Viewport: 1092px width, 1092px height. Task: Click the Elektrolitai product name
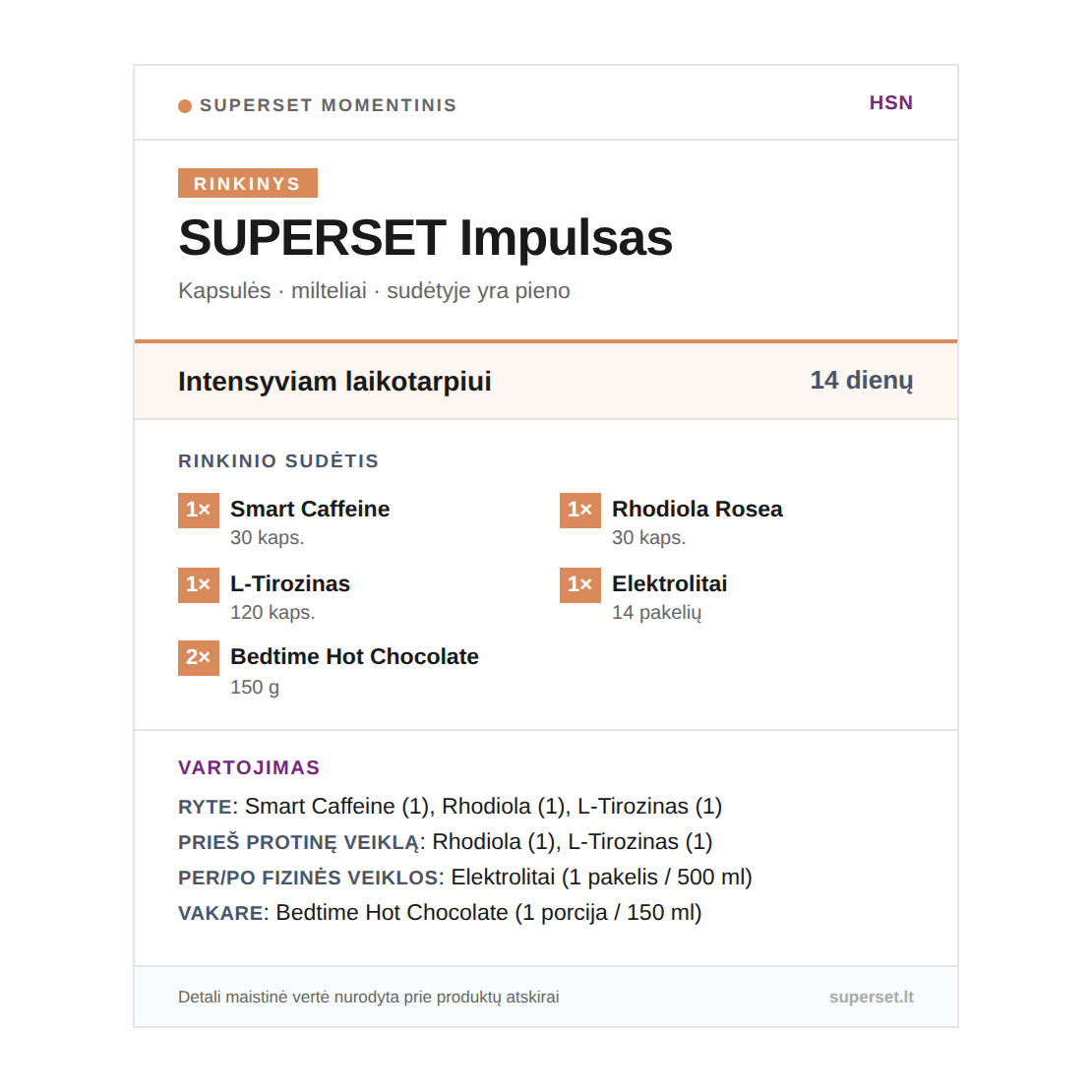click(x=669, y=583)
